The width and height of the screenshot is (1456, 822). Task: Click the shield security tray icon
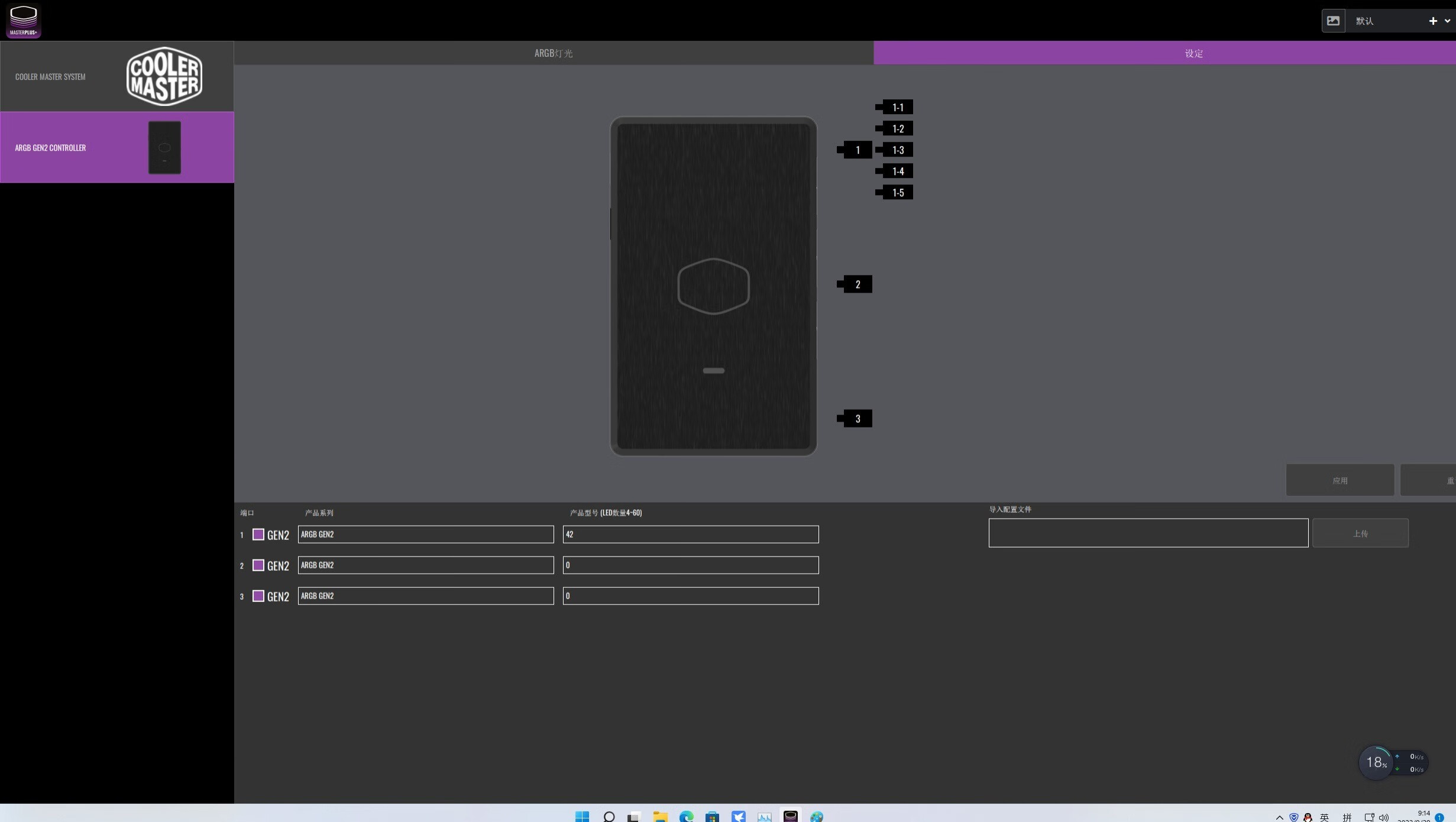coord(1293,817)
